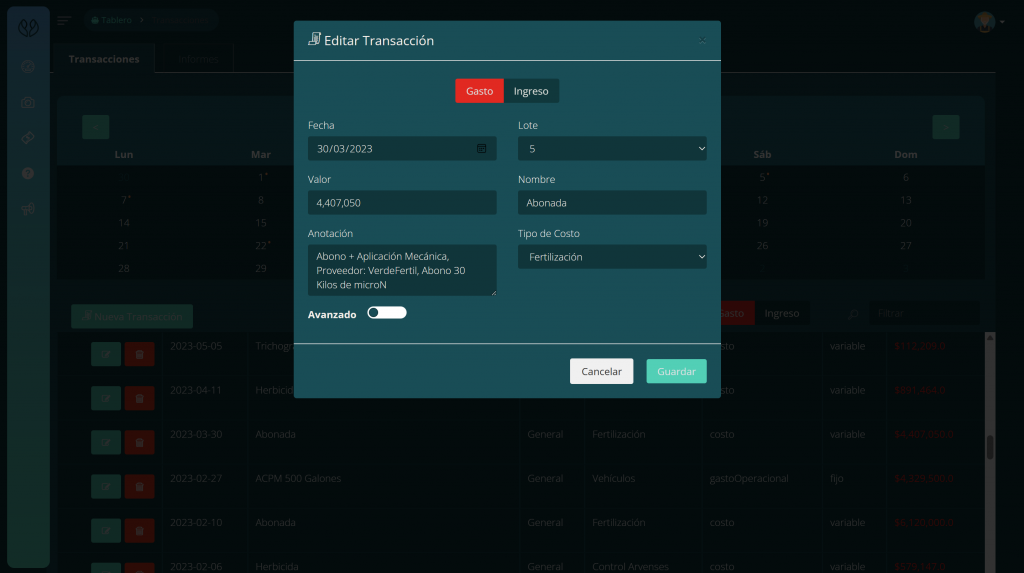This screenshot has height=573, width=1024.
Task: Select calendar day 8
Action: (261, 200)
